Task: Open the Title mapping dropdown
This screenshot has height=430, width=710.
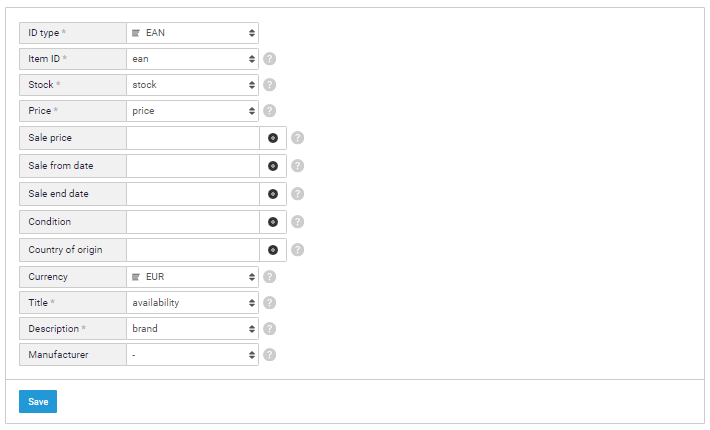Action: pos(192,302)
